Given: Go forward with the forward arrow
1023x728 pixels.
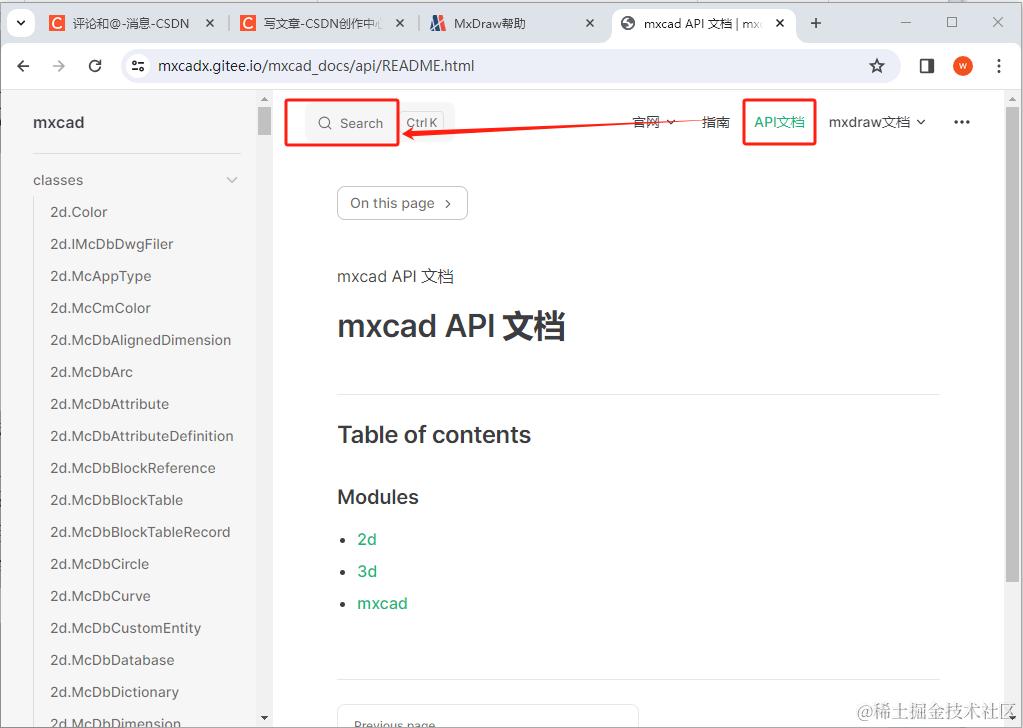Looking at the screenshot, I should [x=59, y=66].
